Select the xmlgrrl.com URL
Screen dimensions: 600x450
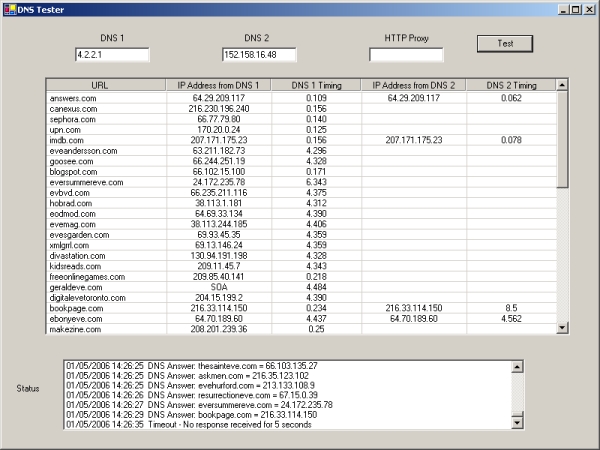pyautogui.click(x=69, y=245)
